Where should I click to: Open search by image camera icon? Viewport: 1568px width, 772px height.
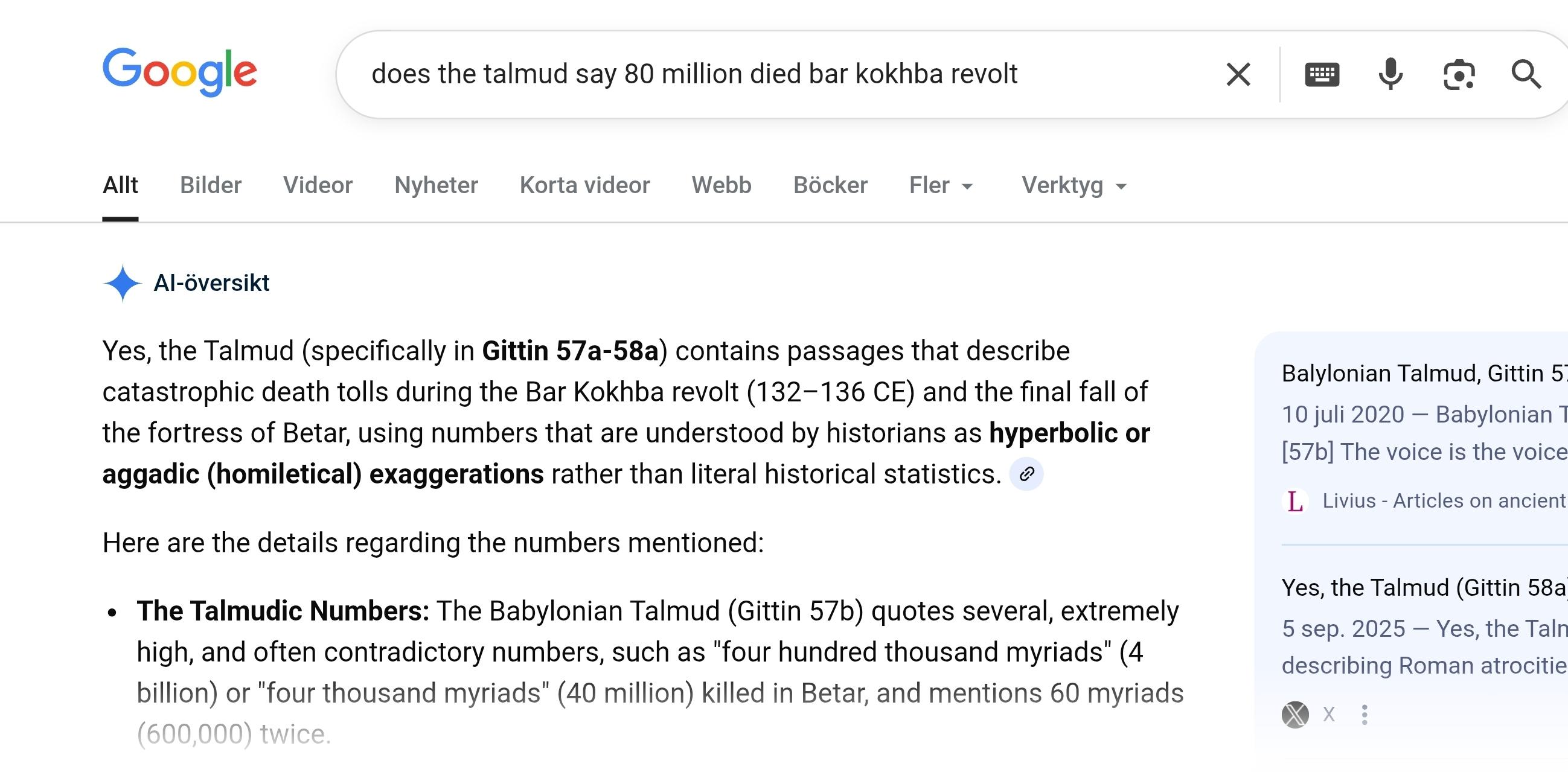pos(1459,75)
